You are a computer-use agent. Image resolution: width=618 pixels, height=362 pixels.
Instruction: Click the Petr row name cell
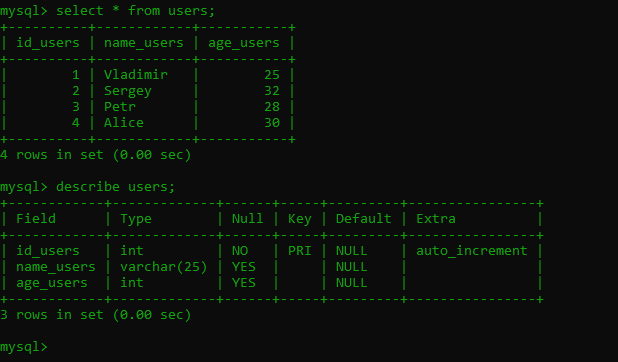click(x=119, y=107)
